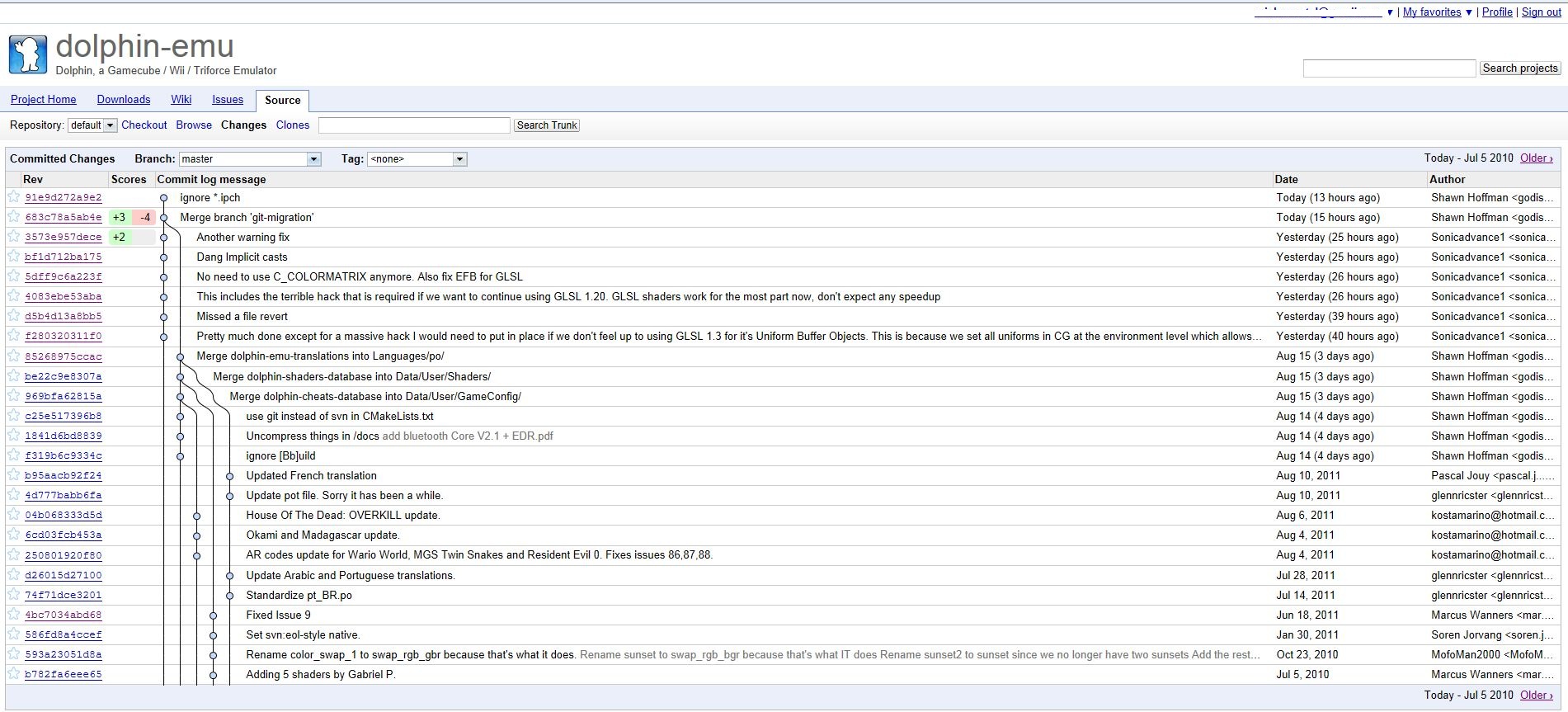Click the Search Trunk button

(547, 125)
